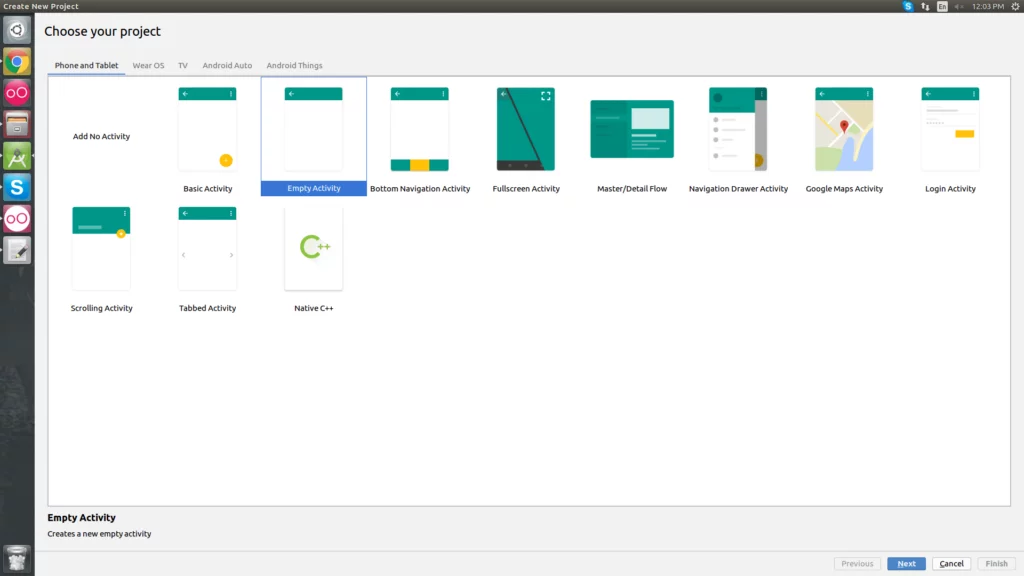Switch to the Android Auto tab
The image size is (1024, 576).
point(227,66)
